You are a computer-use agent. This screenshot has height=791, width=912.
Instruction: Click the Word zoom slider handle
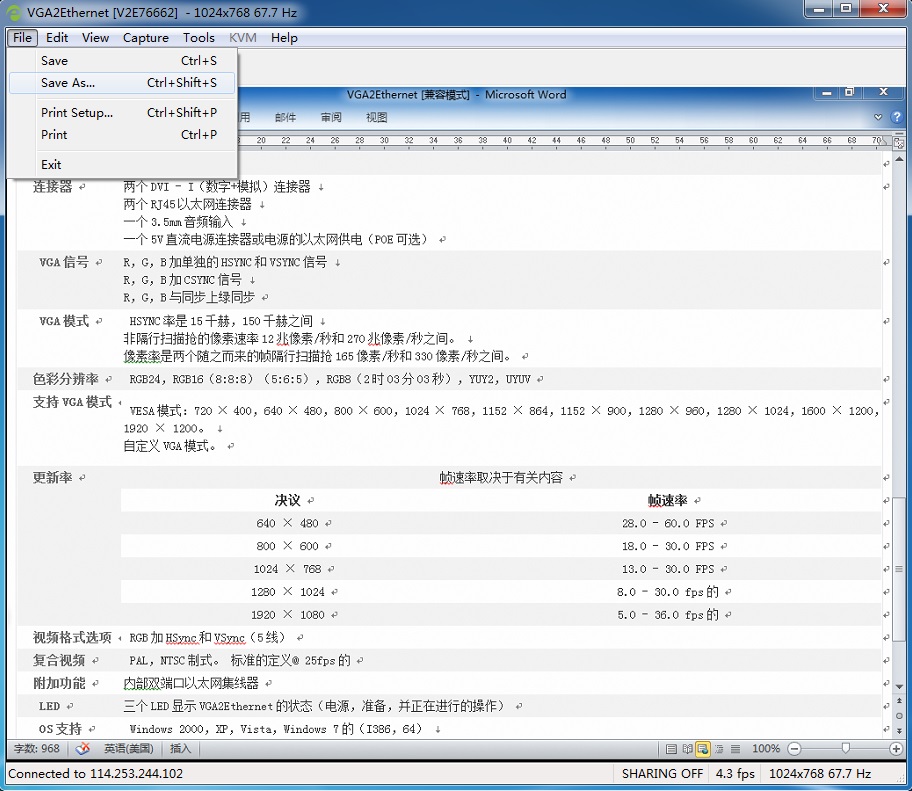click(846, 748)
